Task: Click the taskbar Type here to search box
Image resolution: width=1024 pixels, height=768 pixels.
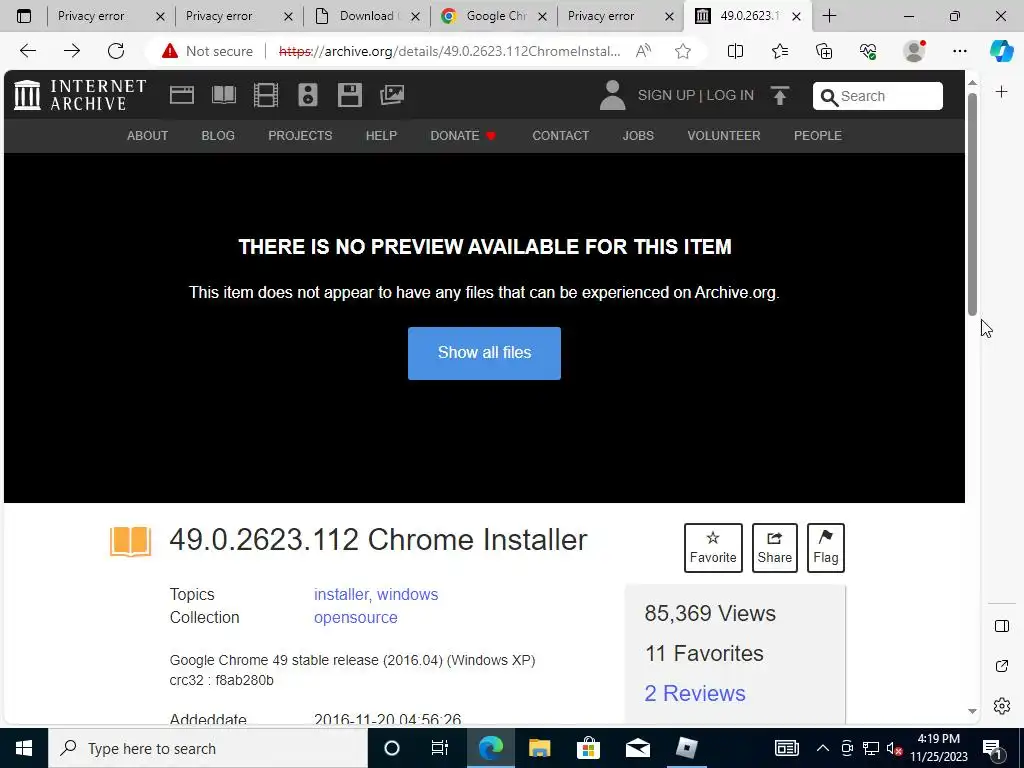Action: tap(208, 748)
